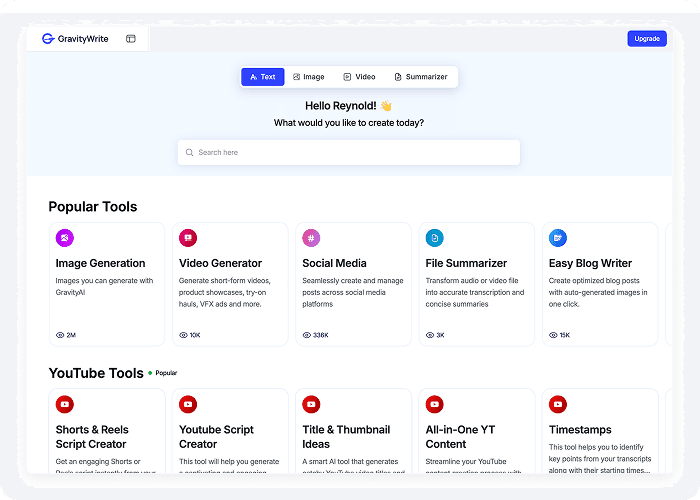This screenshot has width=700, height=500.
Task: Open Youtube Script Creator title
Action: (216, 437)
